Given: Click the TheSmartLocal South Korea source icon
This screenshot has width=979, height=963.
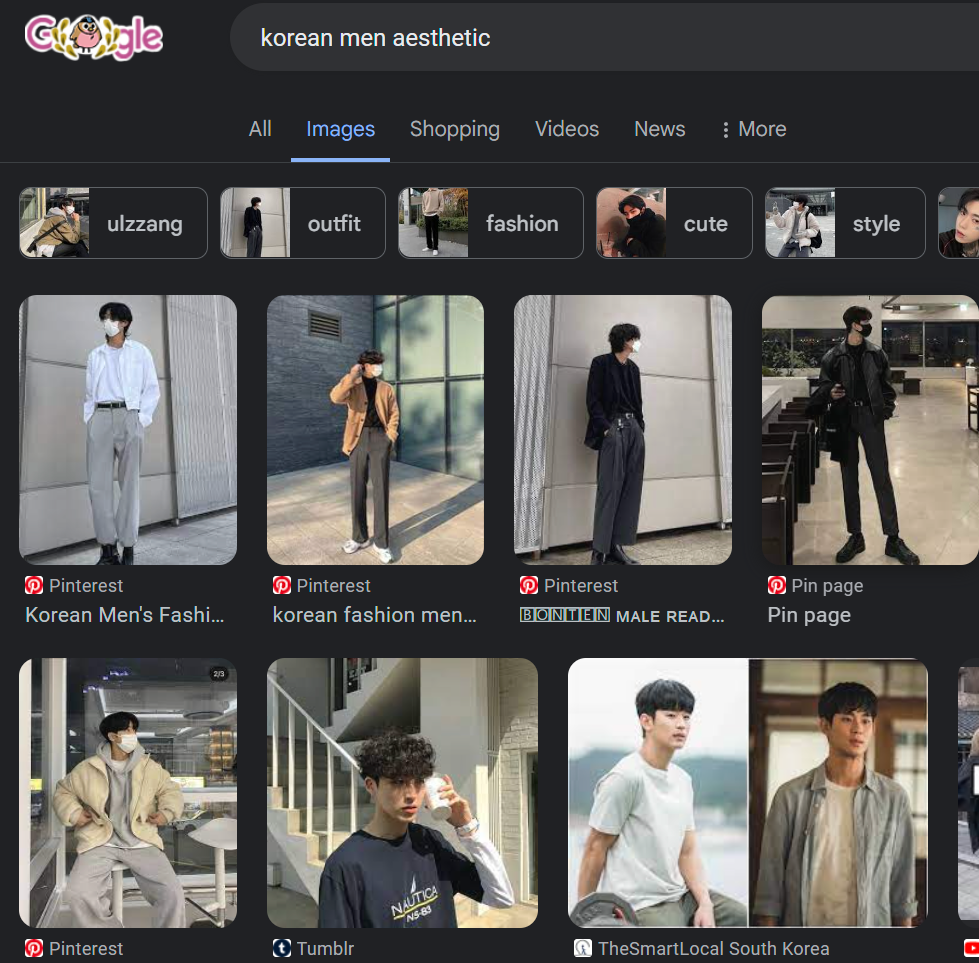Looking at the screenshot, I should pyautogui.click(x=583, y=948).
